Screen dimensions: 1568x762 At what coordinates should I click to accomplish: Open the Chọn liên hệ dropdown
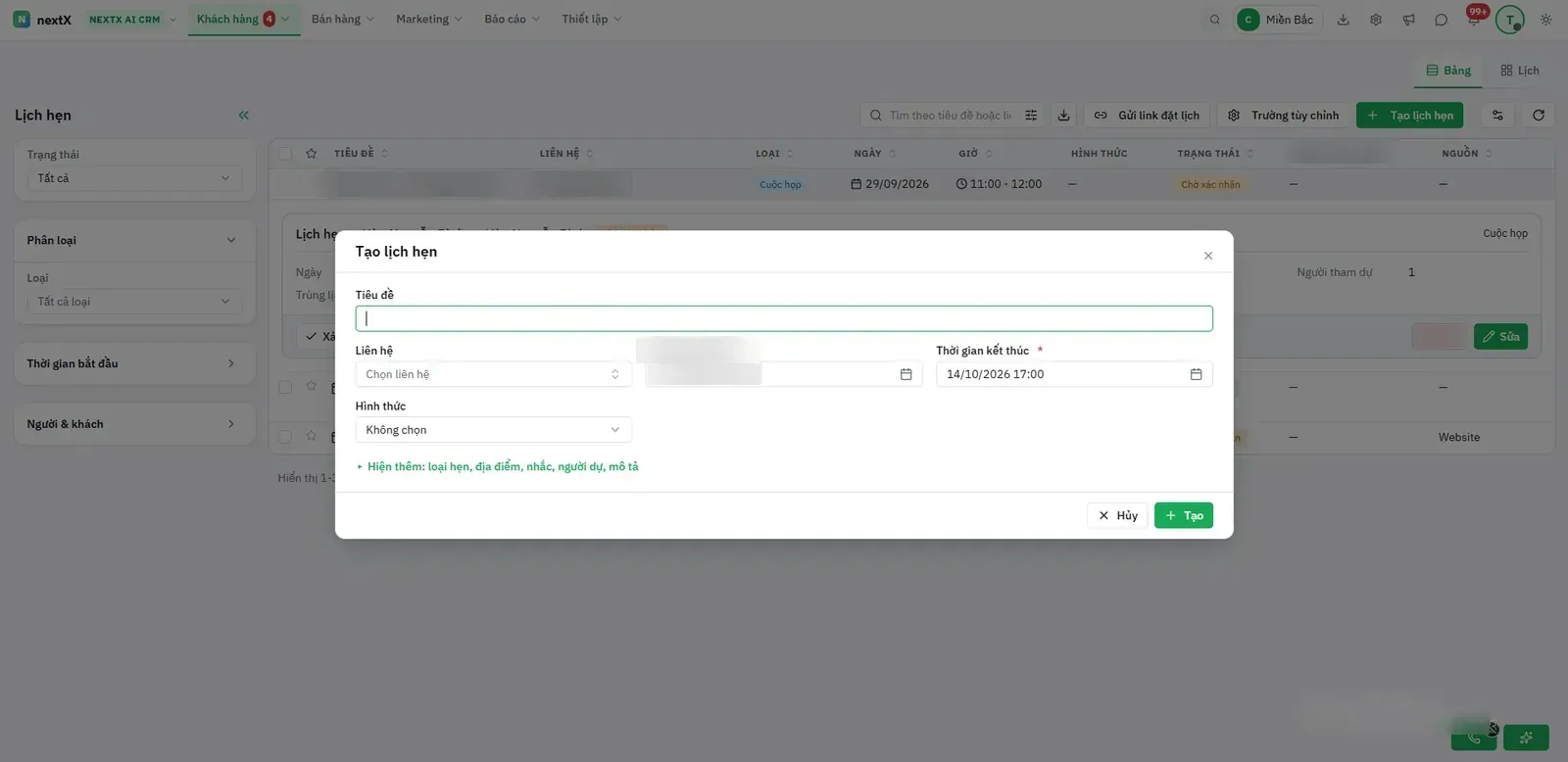(493, 374)
